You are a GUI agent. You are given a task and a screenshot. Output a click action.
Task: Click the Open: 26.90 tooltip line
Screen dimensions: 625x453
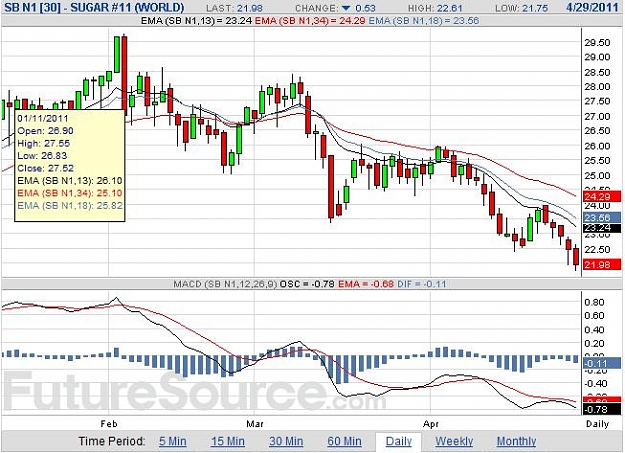45,131
